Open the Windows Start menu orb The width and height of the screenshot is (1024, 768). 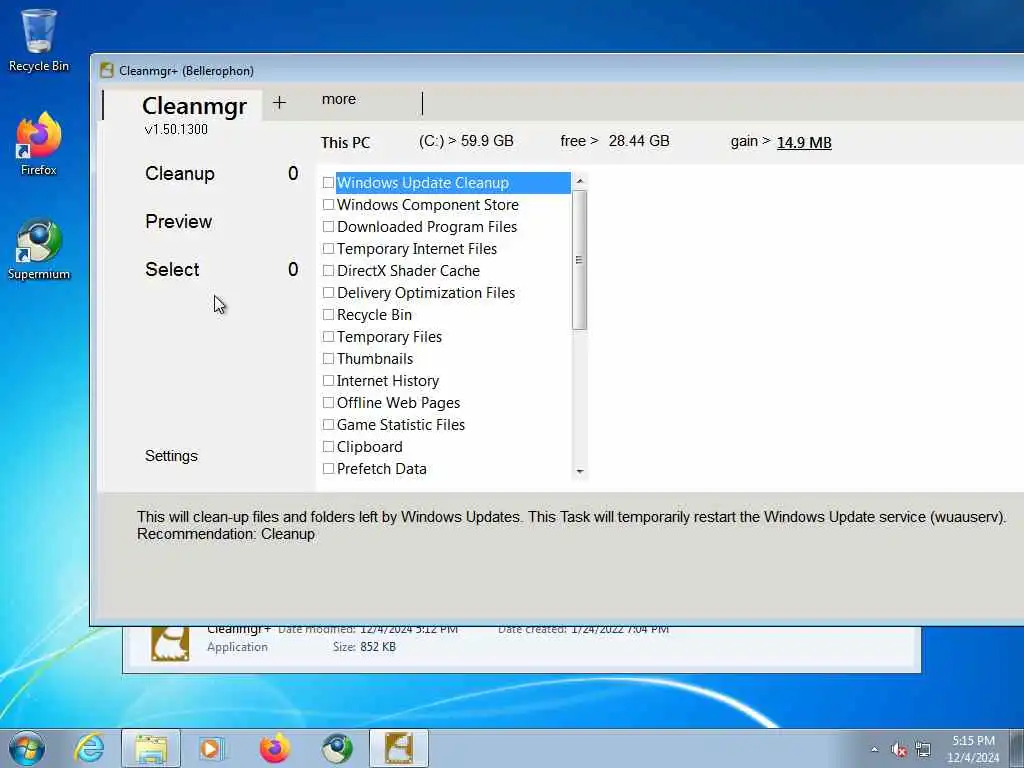coord(27,748)
